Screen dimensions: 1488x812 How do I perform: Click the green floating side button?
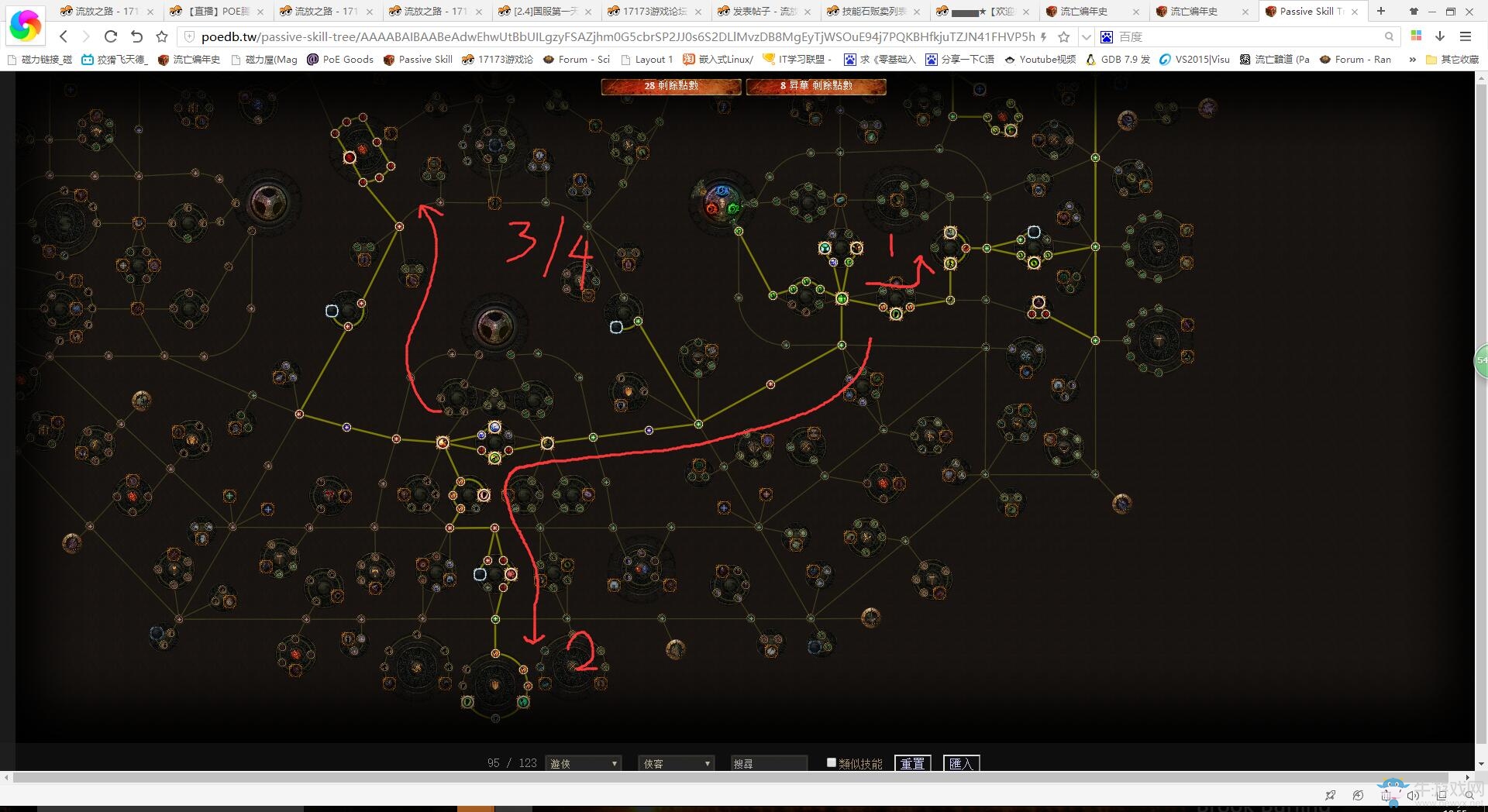click(1481, 360)
